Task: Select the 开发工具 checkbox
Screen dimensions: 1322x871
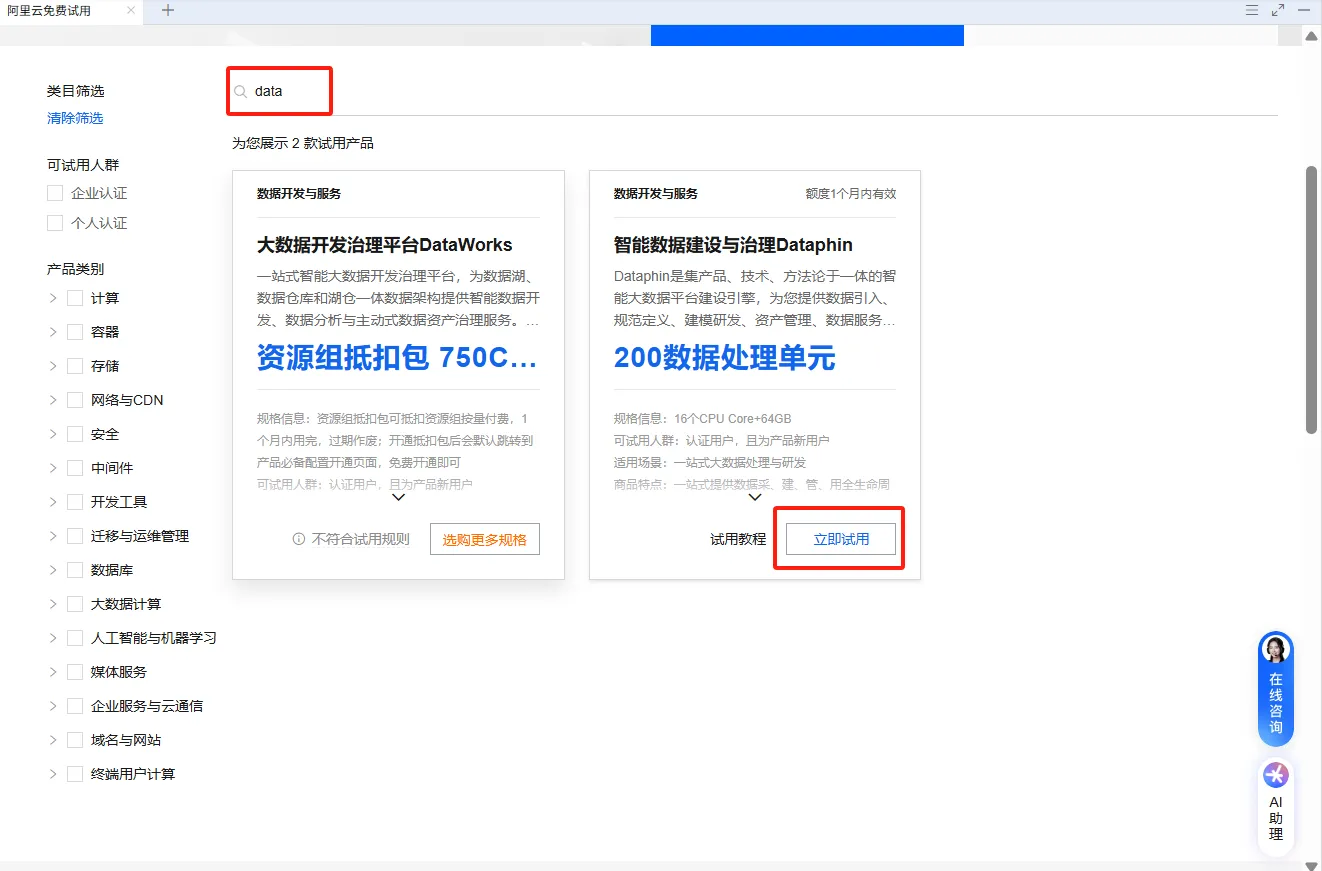Action: click(75, 502)
